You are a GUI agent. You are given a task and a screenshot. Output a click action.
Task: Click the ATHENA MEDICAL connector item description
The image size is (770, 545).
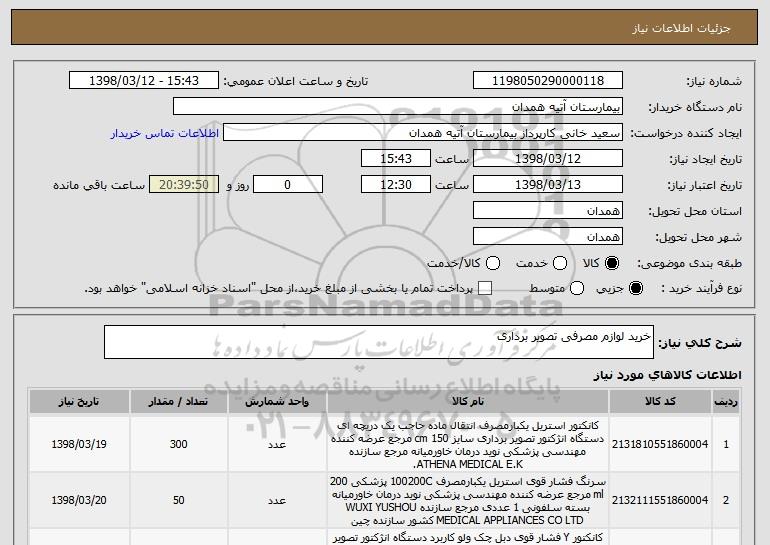(x=468, y=444)
